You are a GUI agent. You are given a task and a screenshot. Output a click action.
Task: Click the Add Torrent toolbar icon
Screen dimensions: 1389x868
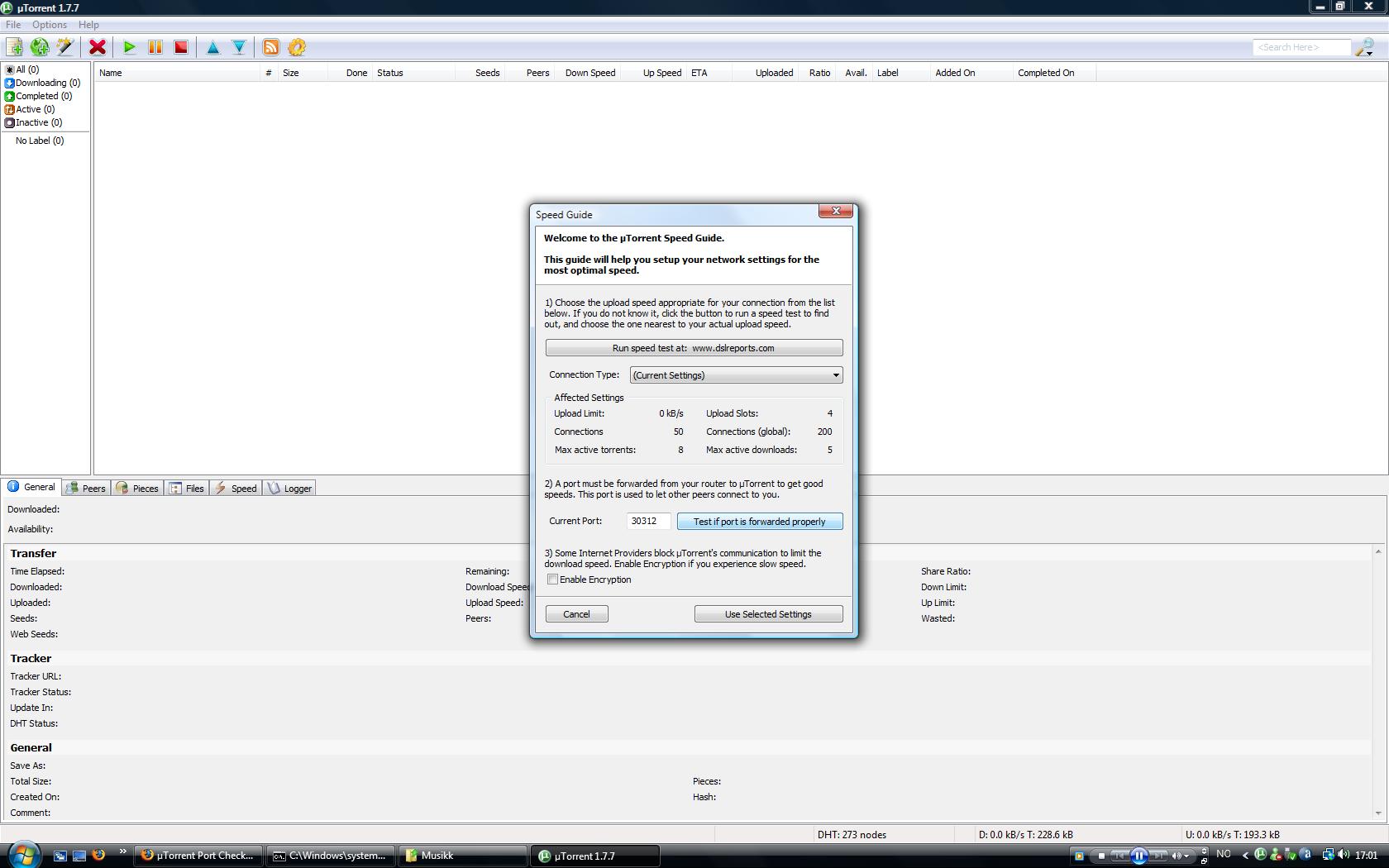(x=14, y=47)
